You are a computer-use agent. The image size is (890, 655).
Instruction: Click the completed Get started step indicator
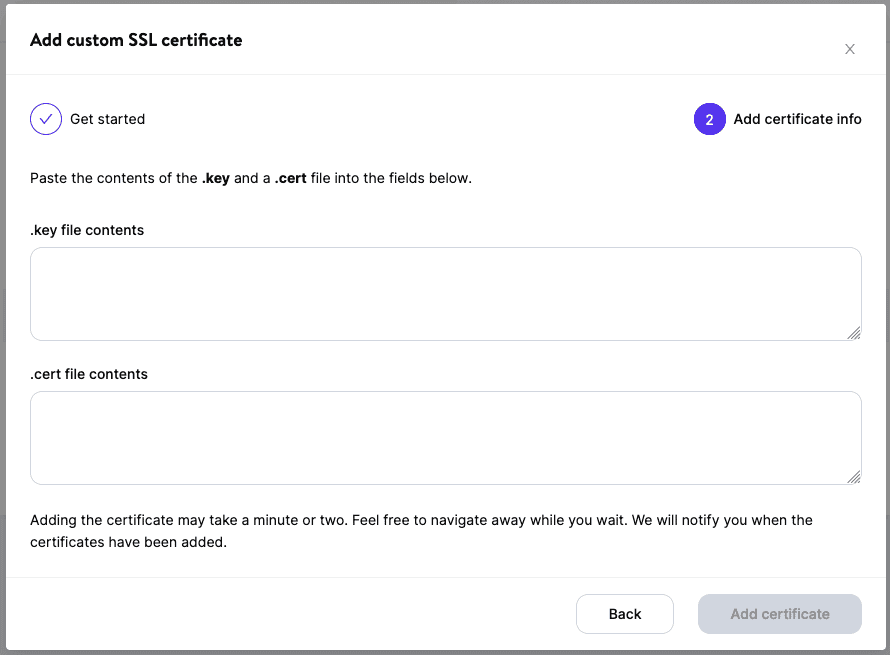pyautogui.click(x=45, y=118)
